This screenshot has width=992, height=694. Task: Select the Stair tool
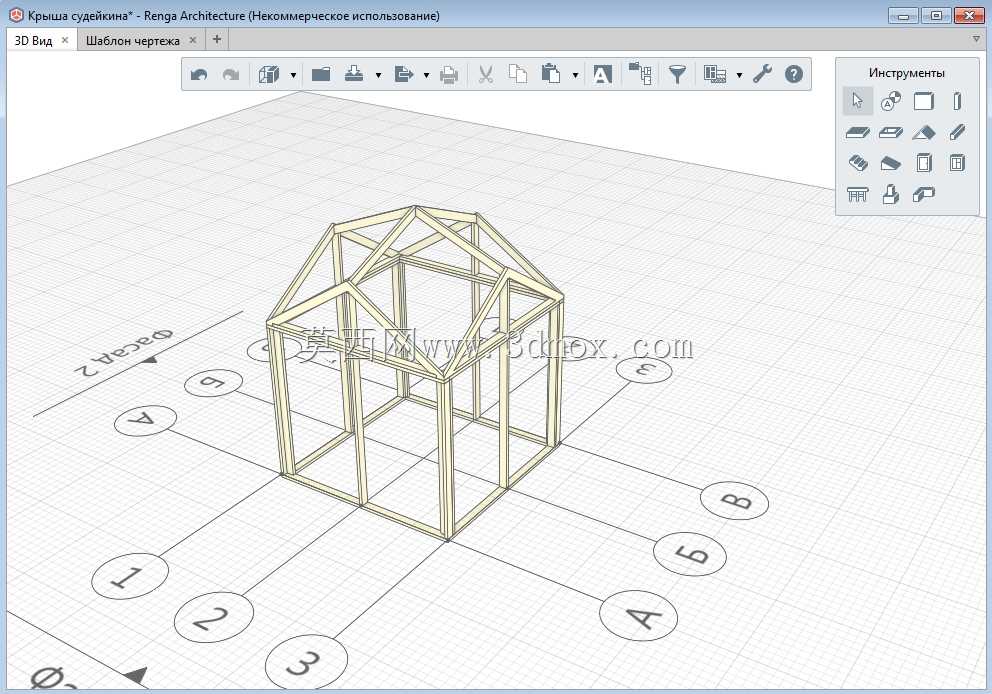(857, 163)
